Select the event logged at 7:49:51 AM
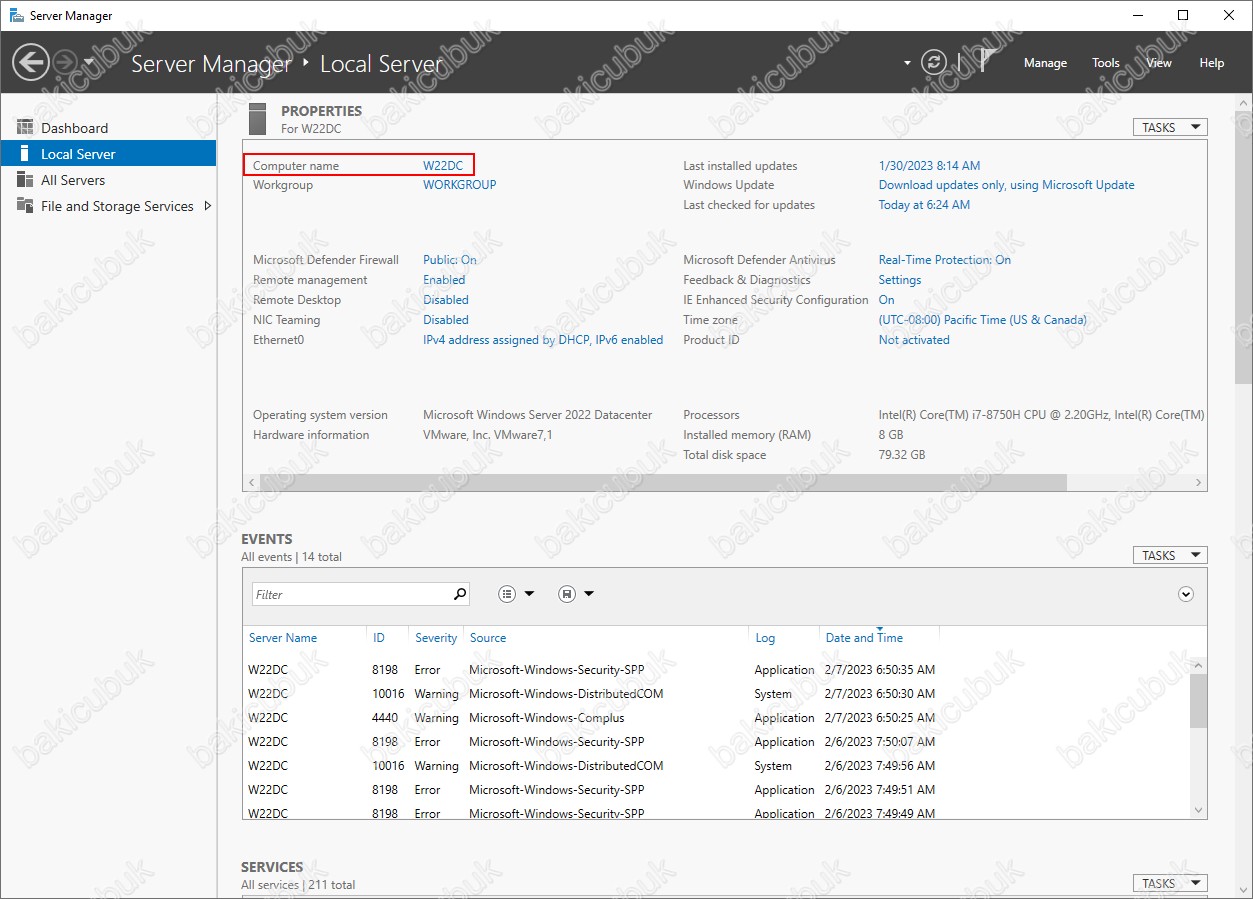 717,790
